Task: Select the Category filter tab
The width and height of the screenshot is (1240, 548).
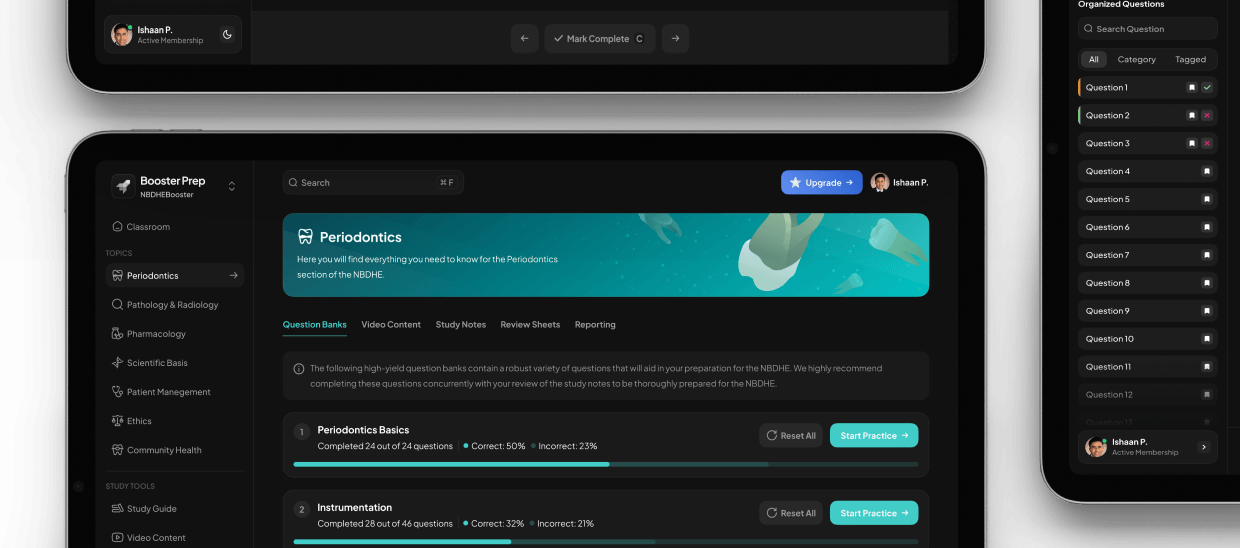Action: 1137,59
